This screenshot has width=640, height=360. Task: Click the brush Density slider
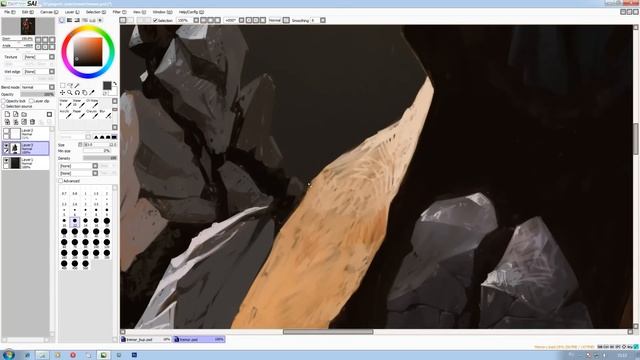pyautogui.click(x=100, y=158)
